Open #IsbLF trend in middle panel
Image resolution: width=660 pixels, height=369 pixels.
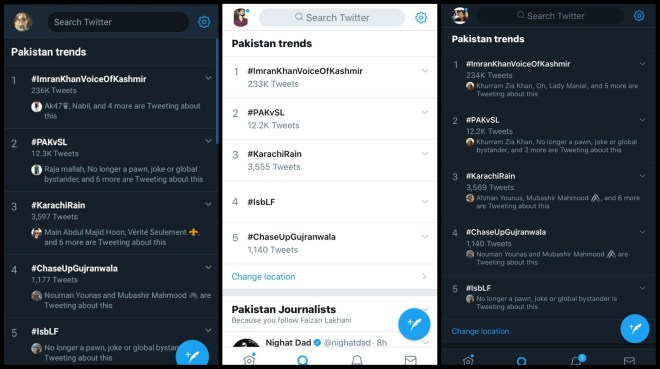pyautogui.click(x=261, y=202)
